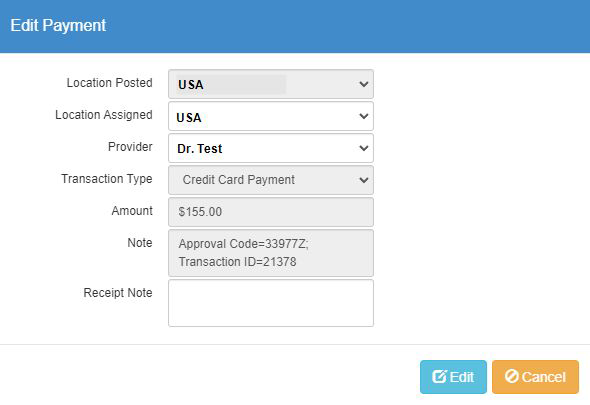Click the Location Assigned label

click(x=104, y=115)
